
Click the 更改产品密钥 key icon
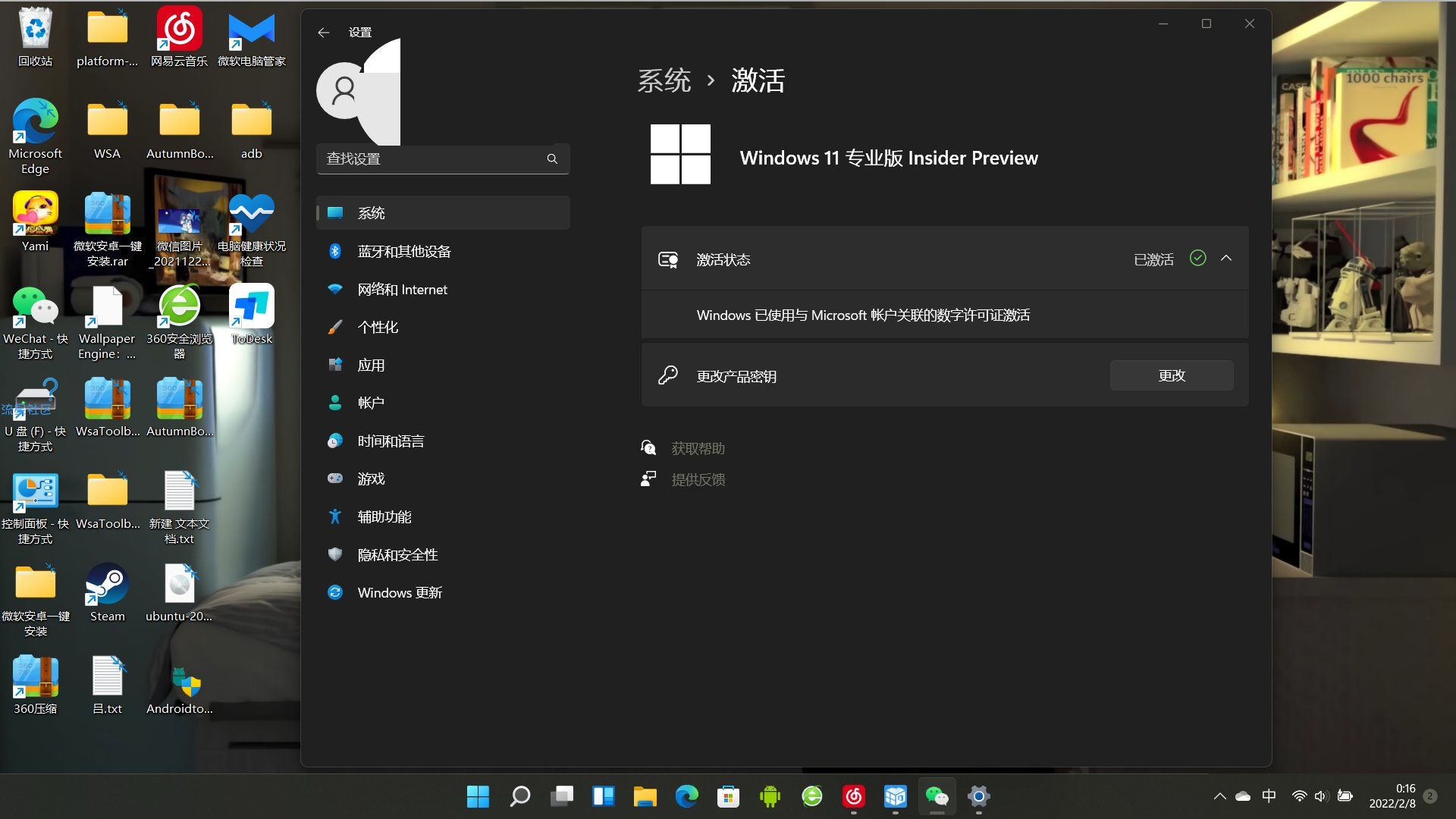668,375
